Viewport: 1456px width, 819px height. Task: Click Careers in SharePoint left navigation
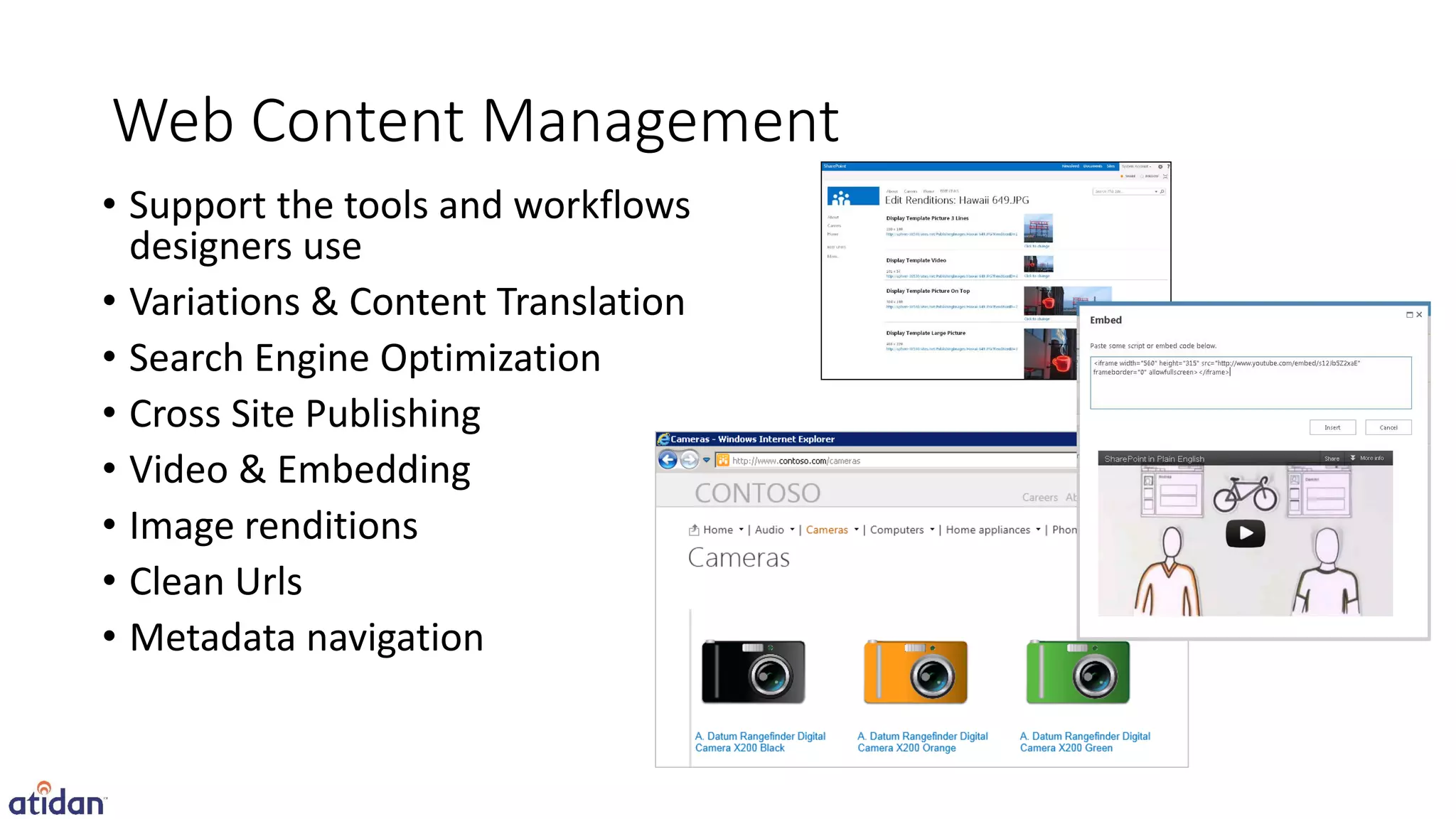834,225
